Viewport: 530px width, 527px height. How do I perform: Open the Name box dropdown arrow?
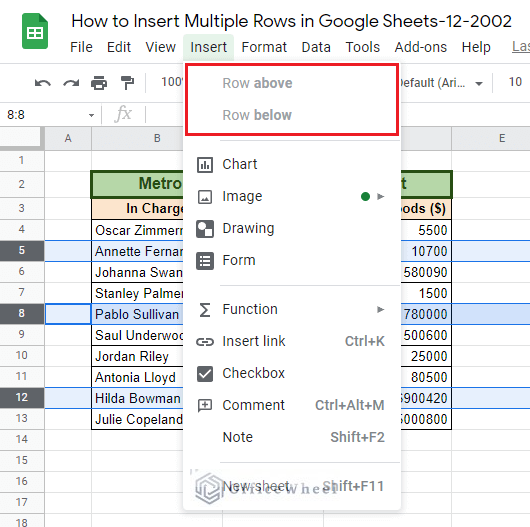[91, 115]
